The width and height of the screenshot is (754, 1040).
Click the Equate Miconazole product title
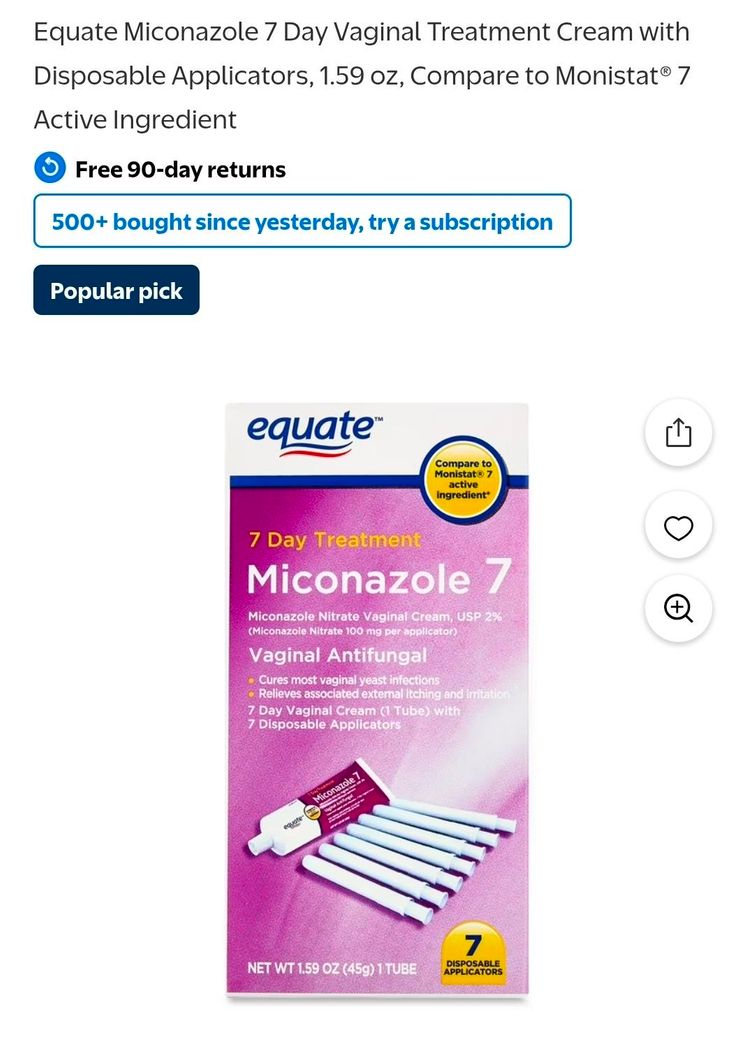coord(362,76)
